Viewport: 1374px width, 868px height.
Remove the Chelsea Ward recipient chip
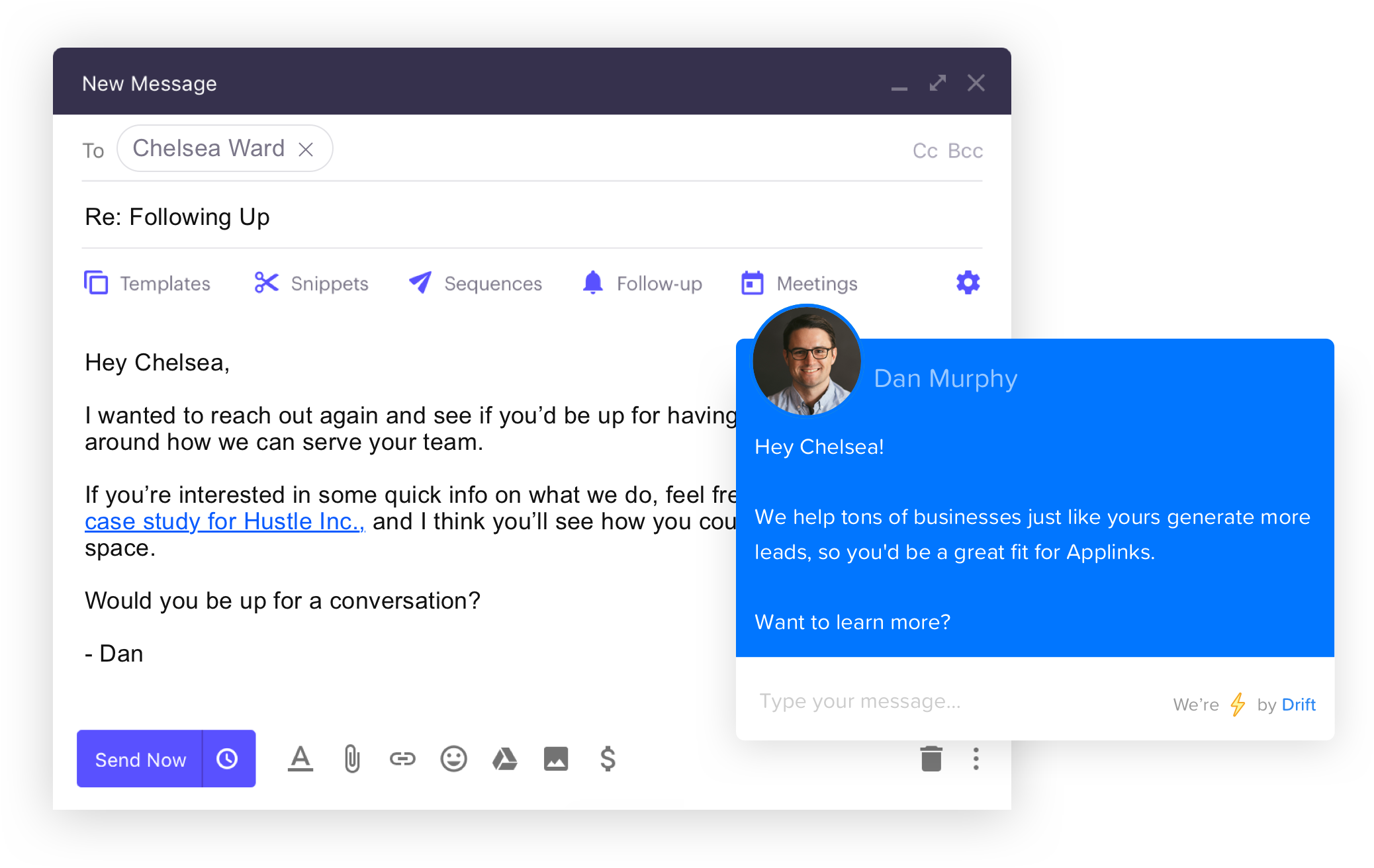coord(306,150)
